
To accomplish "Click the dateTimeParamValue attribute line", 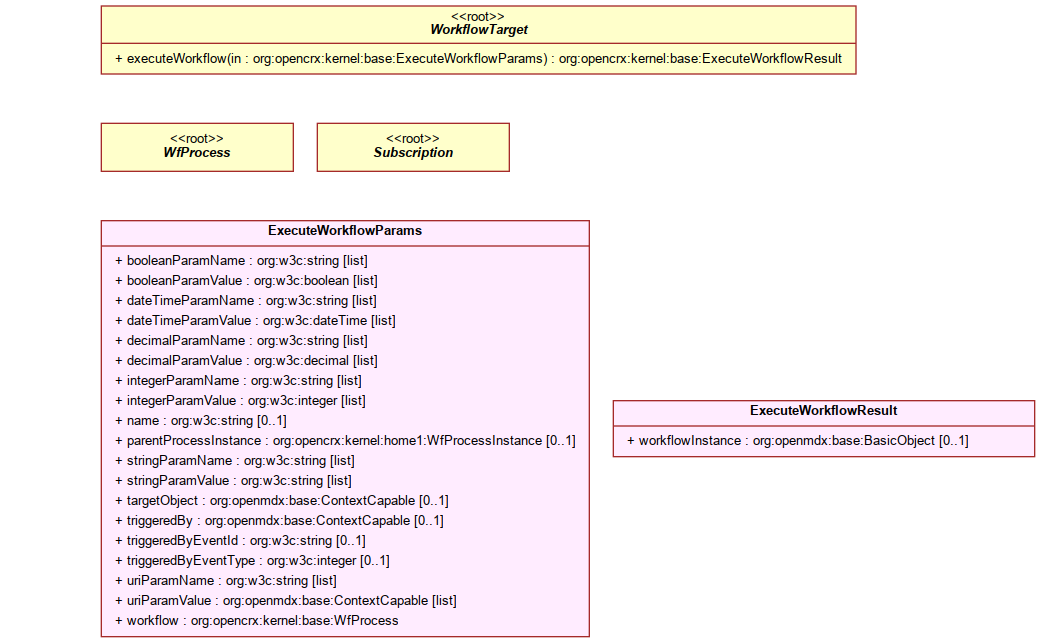I will coord(255,321).
